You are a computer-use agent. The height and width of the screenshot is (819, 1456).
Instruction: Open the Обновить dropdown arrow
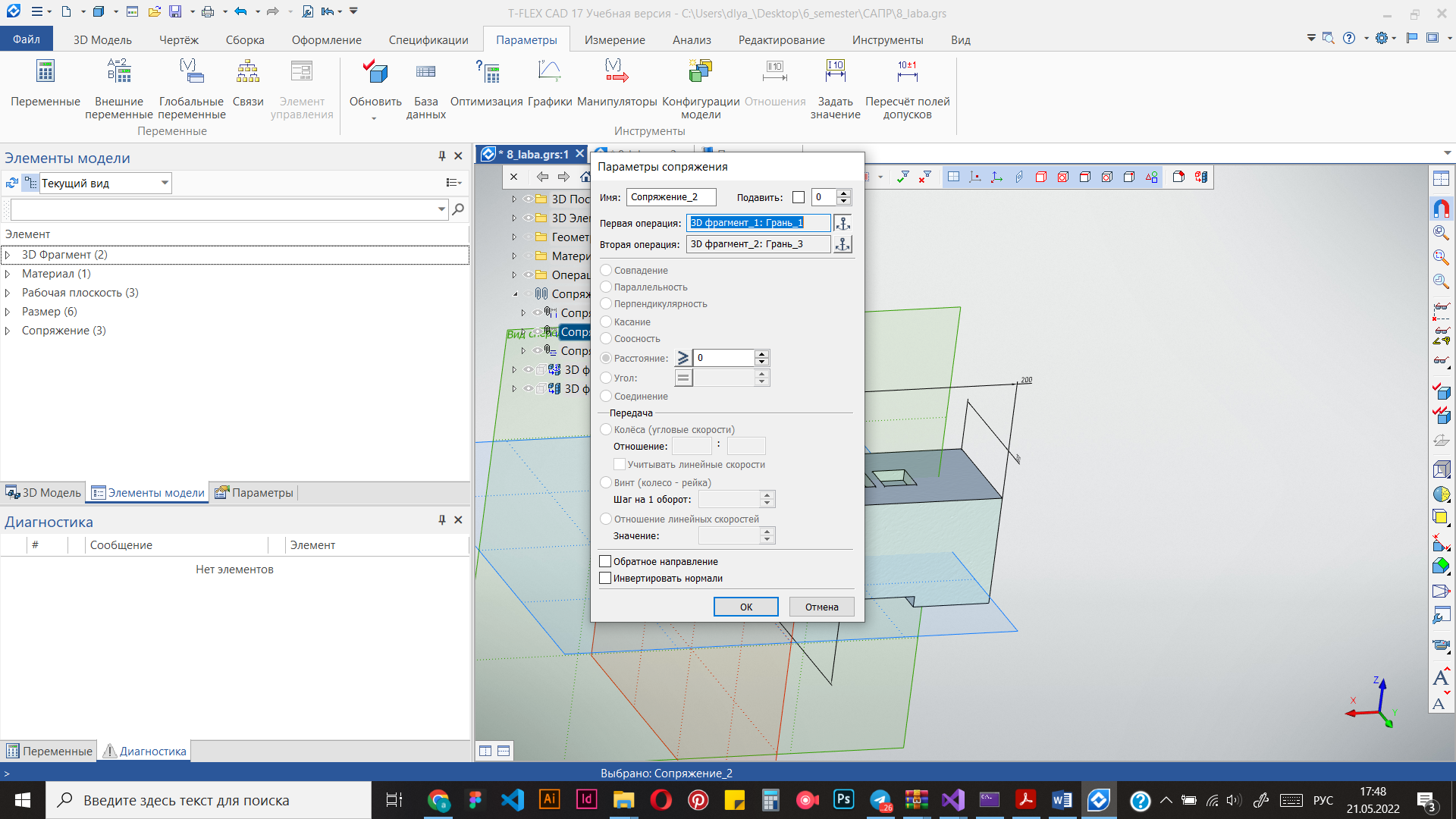point(374,118)
